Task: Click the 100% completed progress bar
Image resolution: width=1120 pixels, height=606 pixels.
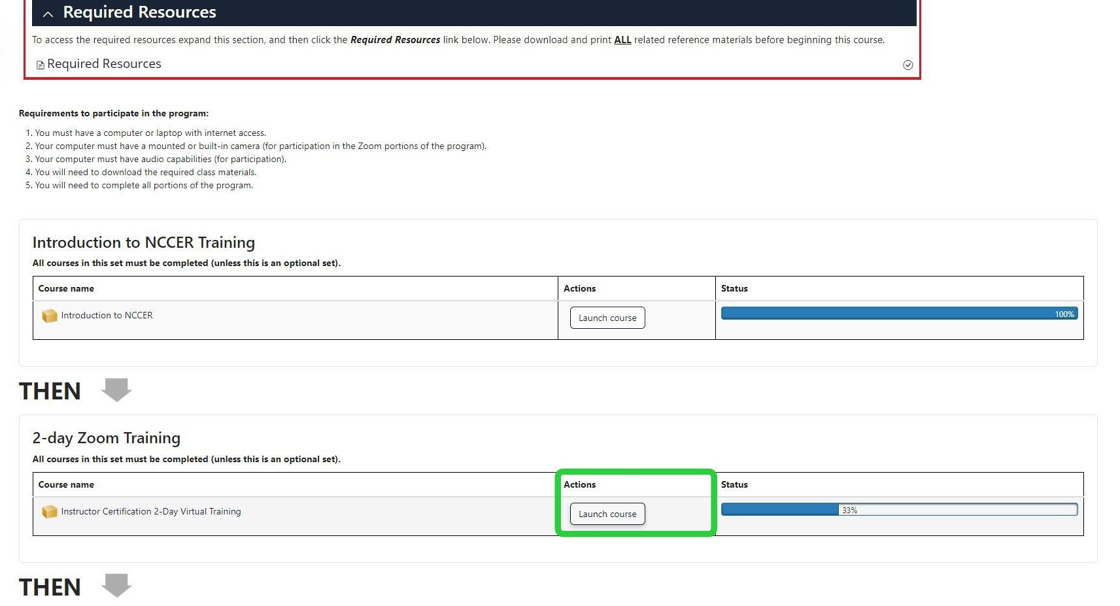Action: (x=898, y=314)
